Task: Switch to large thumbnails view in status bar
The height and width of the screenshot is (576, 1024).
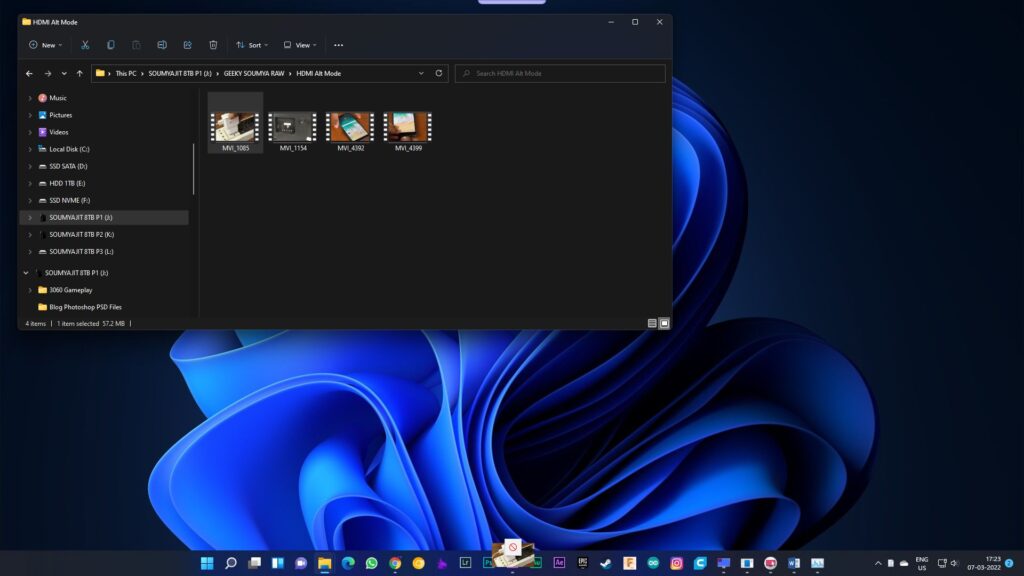Action: click(664, 323)
